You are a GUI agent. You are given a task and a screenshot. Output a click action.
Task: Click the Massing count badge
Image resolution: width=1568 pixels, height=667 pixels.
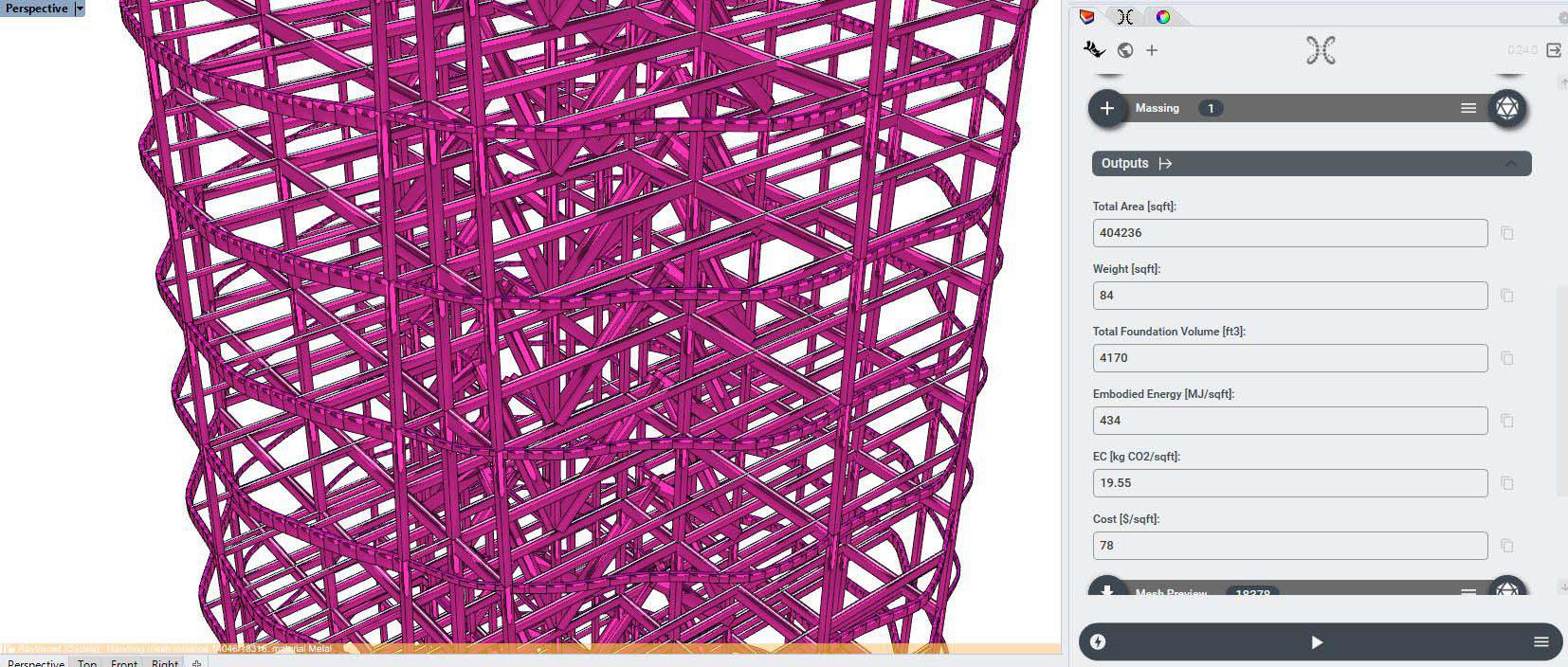(1211, 108)
